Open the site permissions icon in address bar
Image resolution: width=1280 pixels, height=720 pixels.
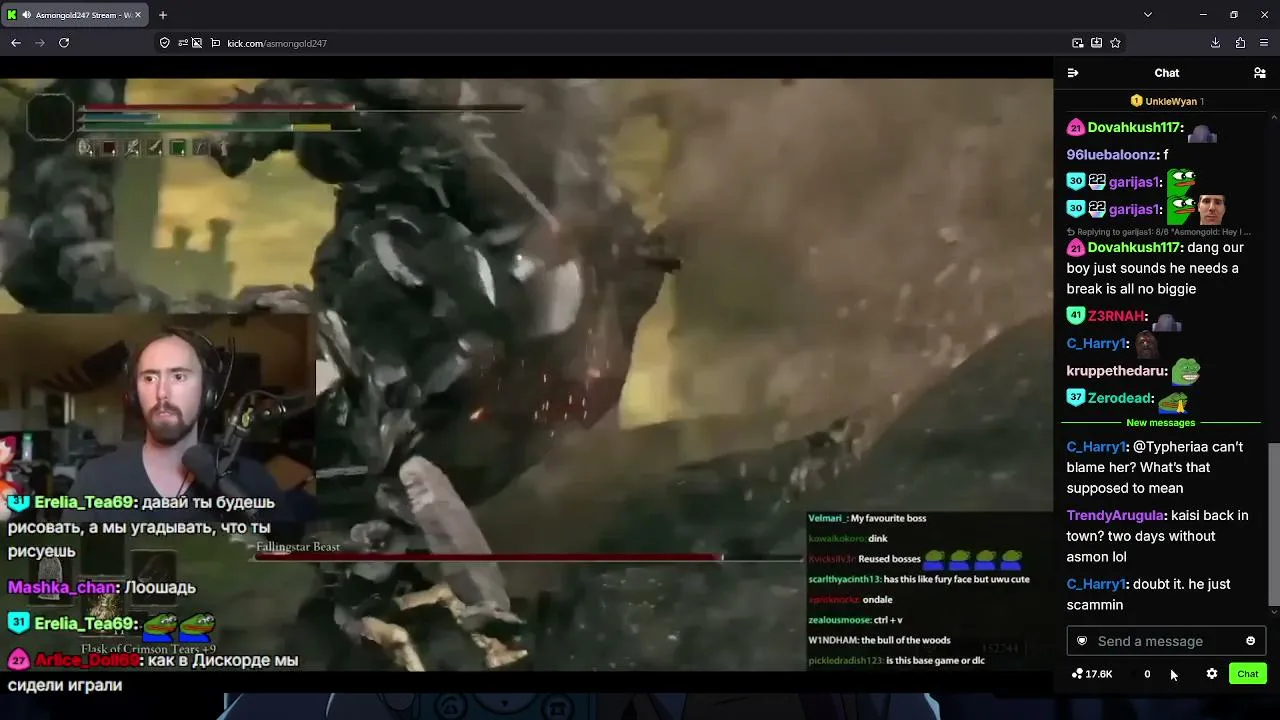[181, 43]
